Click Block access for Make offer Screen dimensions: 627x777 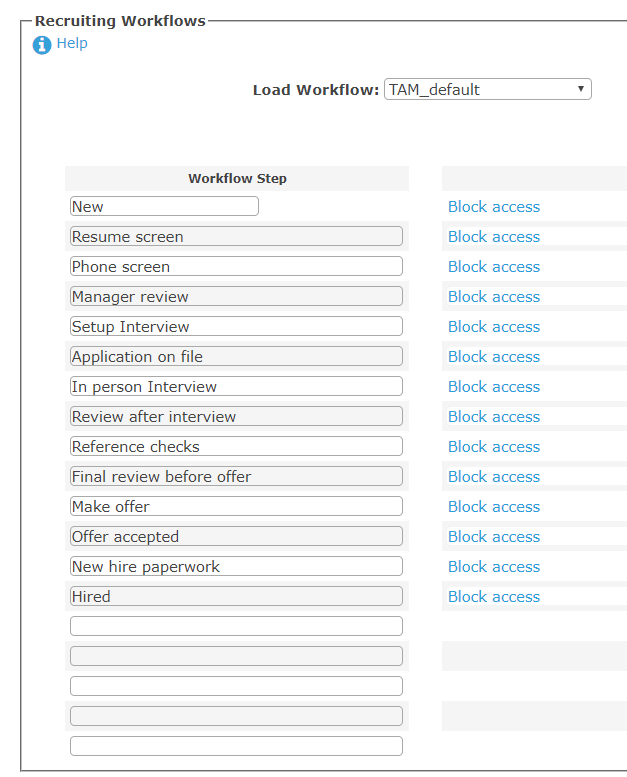coord(494,506)
